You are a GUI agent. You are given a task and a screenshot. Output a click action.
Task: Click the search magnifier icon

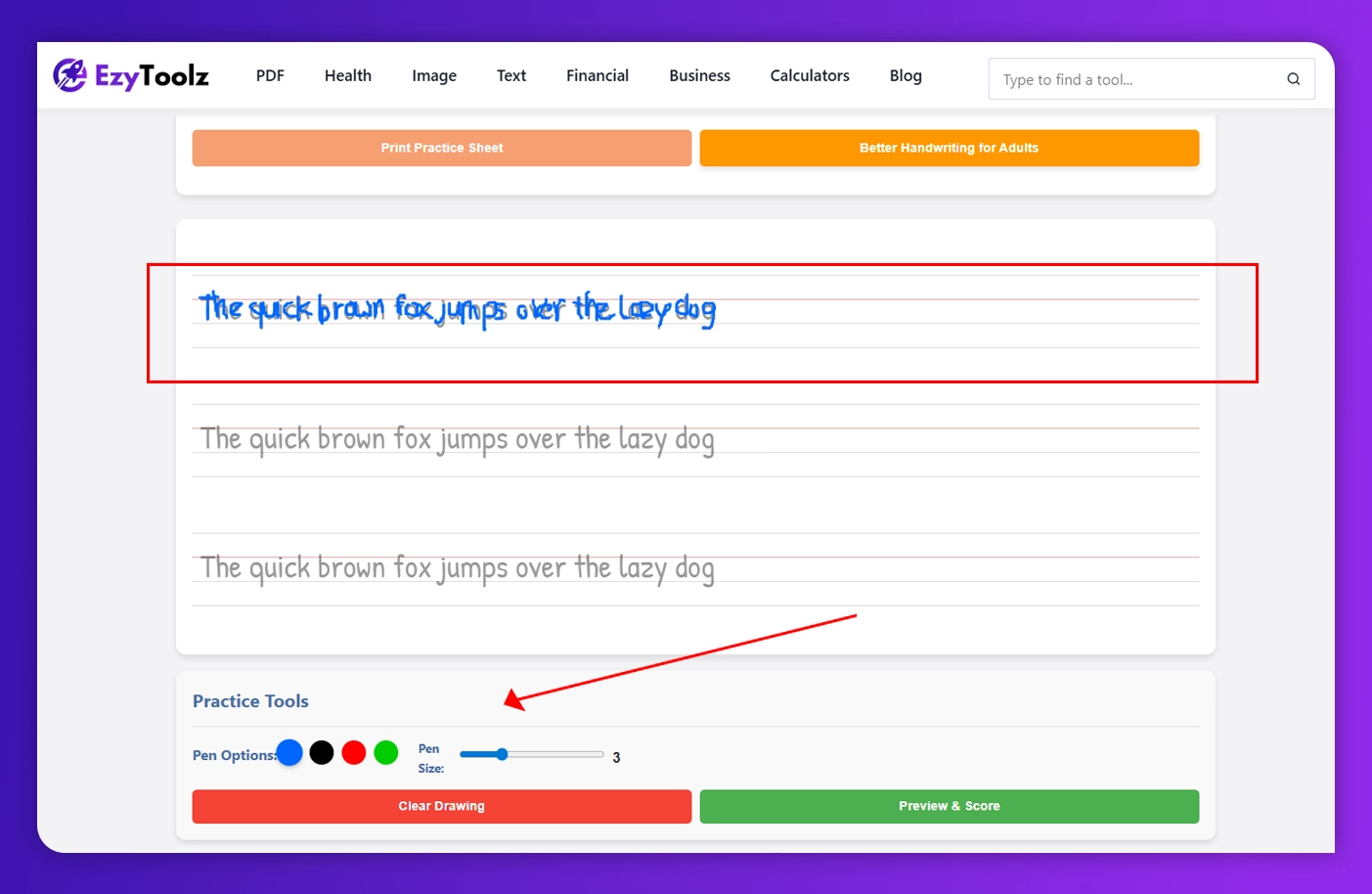click(1293, 78)
